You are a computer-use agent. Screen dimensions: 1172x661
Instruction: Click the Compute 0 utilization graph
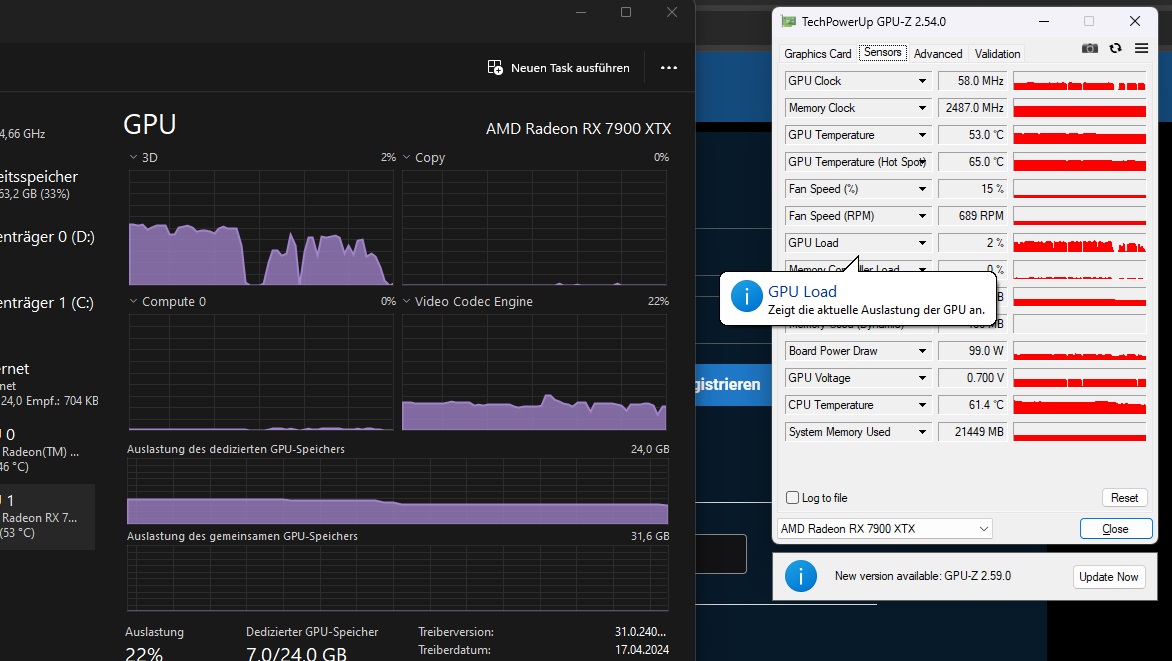point(261,372)
